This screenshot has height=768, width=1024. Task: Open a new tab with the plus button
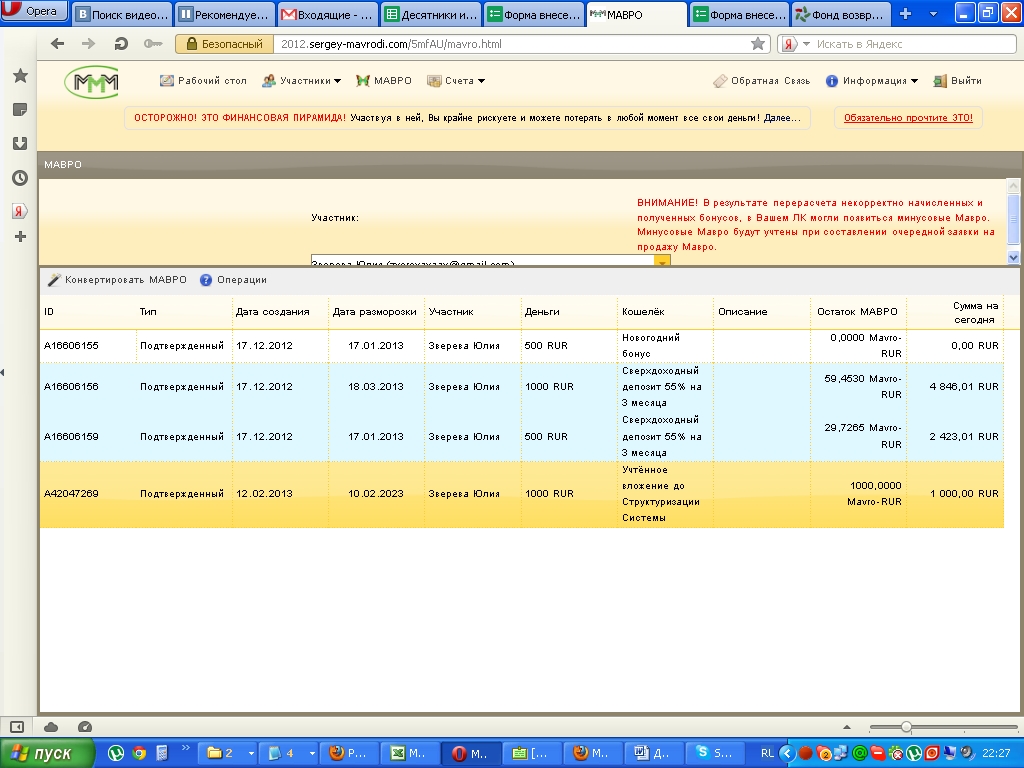pos(905,14)
